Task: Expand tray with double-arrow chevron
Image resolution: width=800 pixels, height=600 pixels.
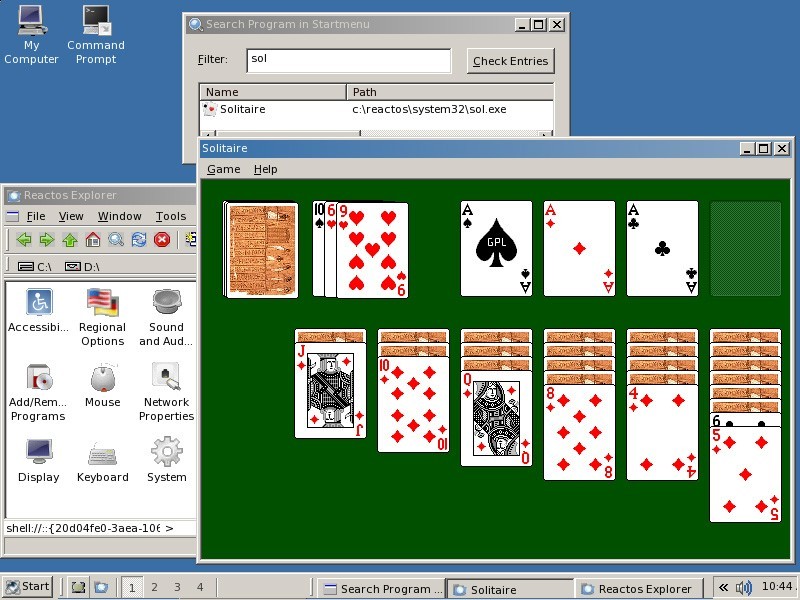Action: point(723,587)
